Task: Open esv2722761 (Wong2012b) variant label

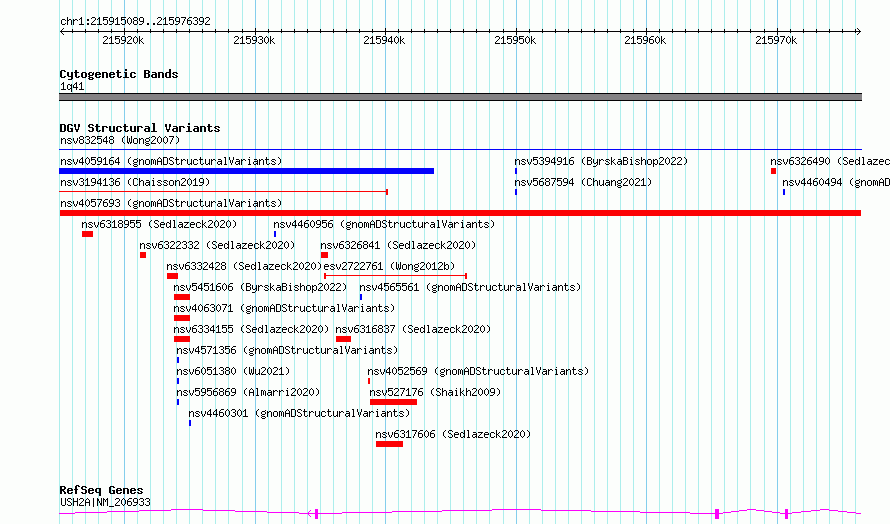Action: [x=389, y=266]
